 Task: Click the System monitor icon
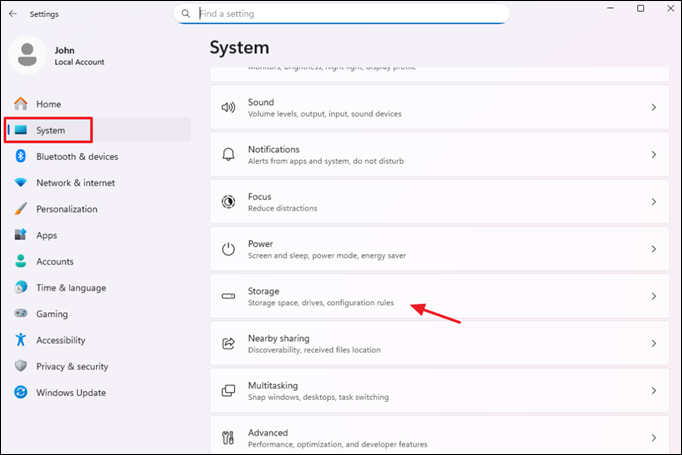tap(20, 130)
